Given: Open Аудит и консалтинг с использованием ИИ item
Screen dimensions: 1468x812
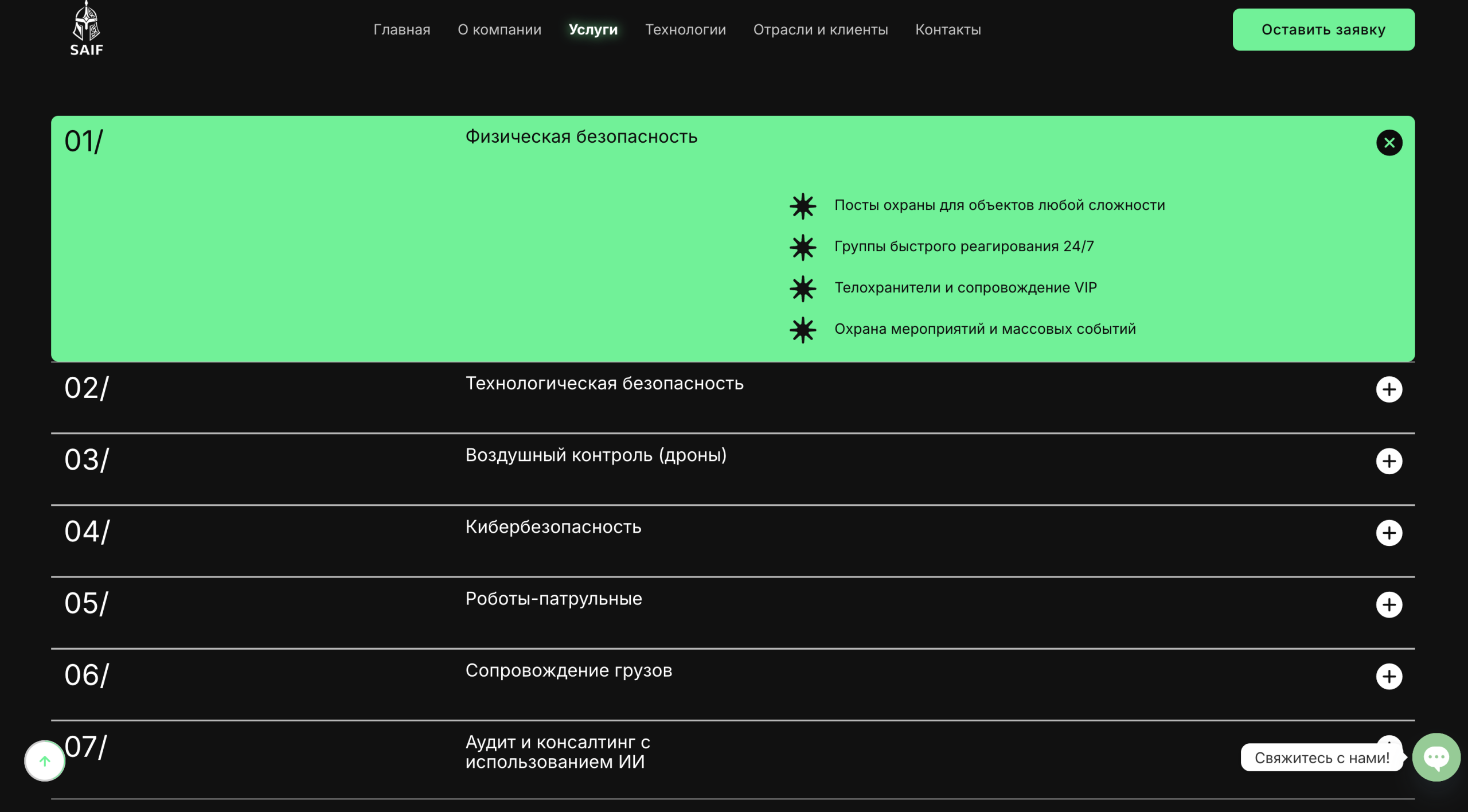Looking at the screenshot, I should (557, 752).
